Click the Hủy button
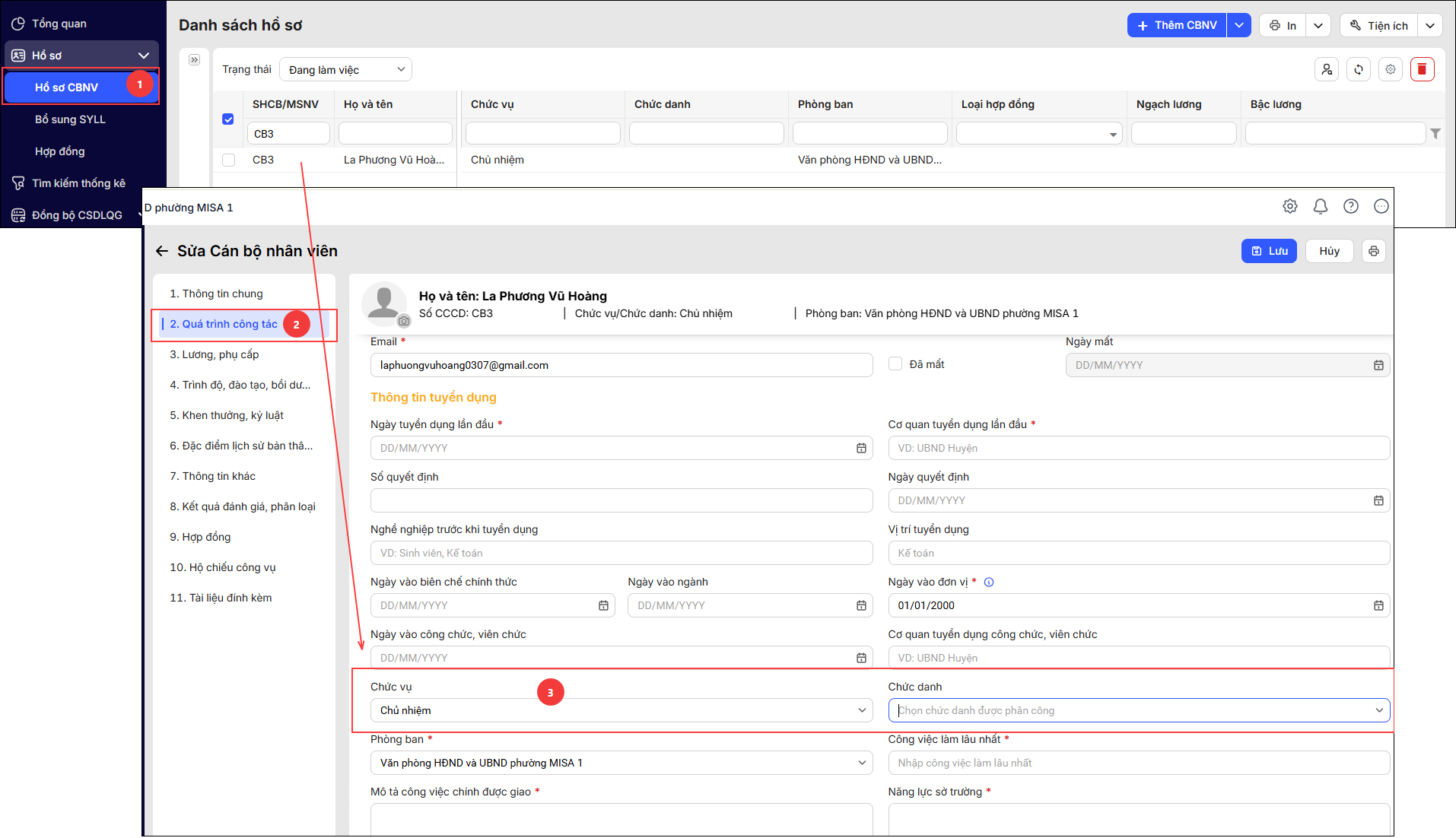 1330,251
